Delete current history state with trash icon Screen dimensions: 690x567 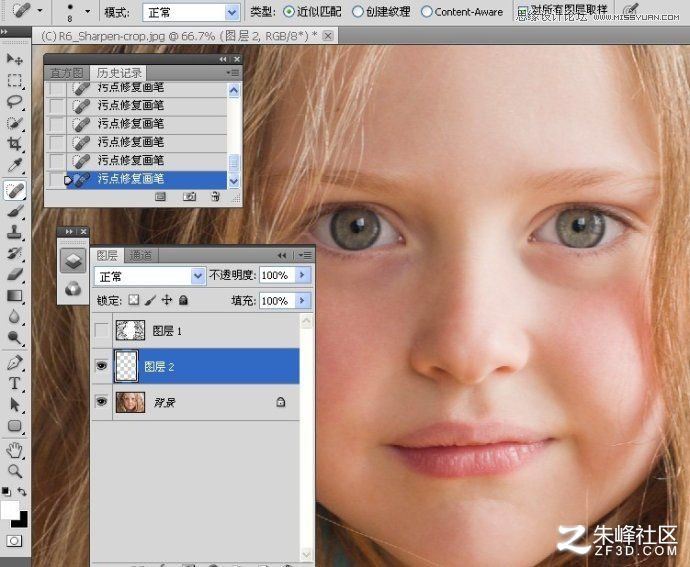coord(215,196)
